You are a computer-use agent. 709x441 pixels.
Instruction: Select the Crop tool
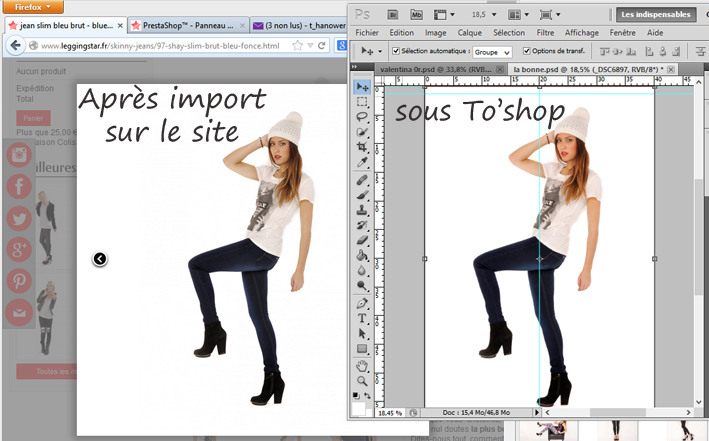point(362,147)
